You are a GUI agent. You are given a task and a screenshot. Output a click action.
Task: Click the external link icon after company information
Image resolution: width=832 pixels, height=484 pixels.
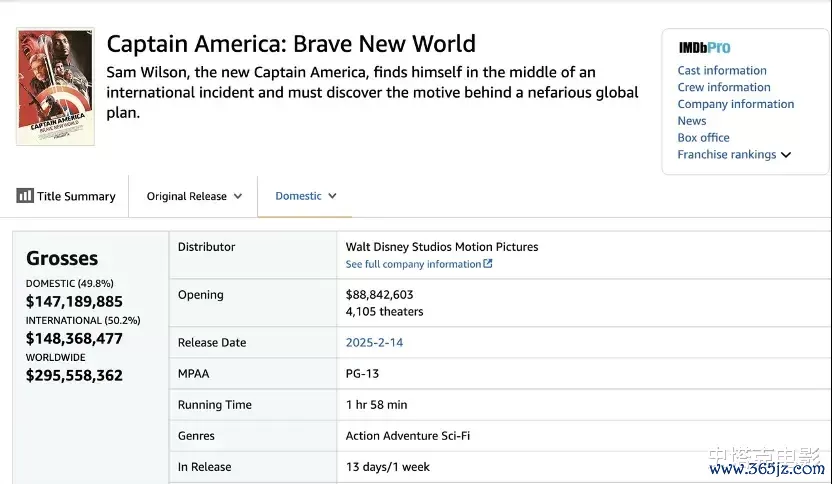click(488, 264)
